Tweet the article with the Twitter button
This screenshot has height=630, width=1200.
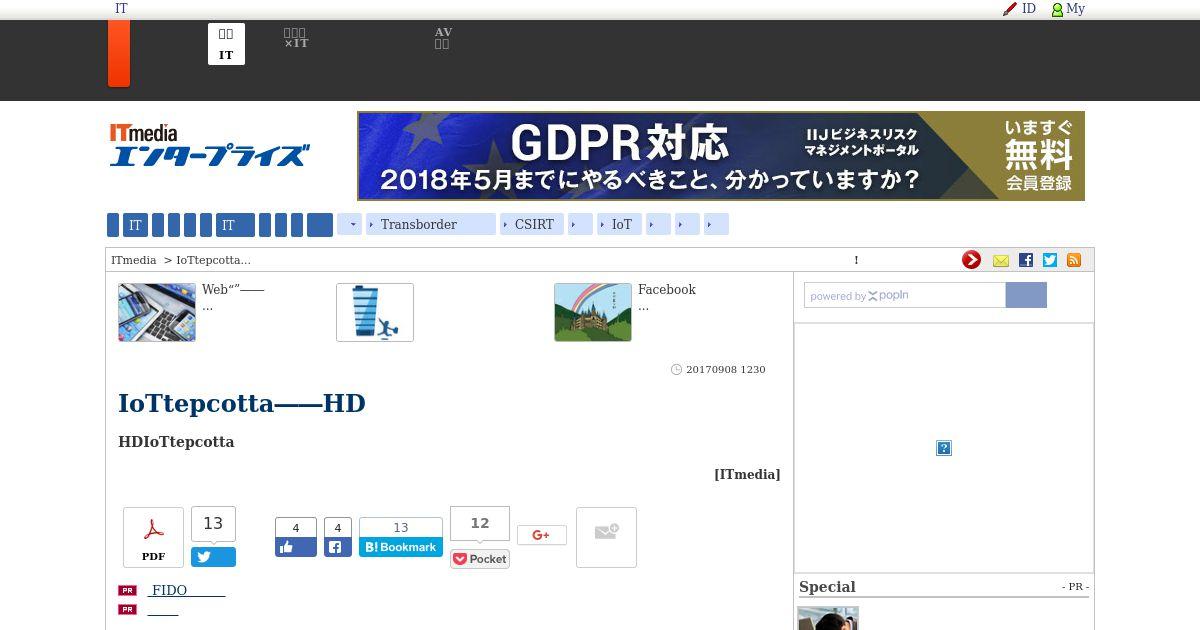(213, 557)
